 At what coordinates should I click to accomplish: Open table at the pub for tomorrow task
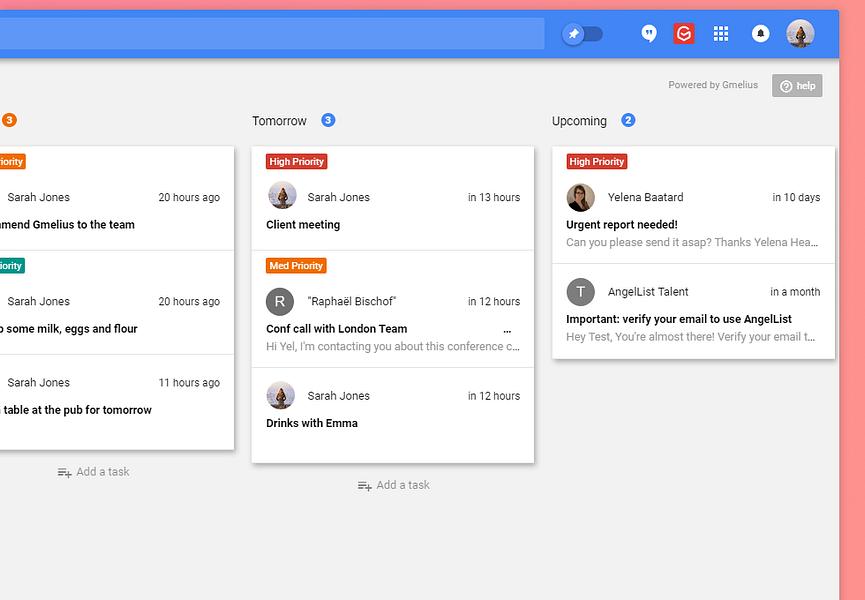76,410
